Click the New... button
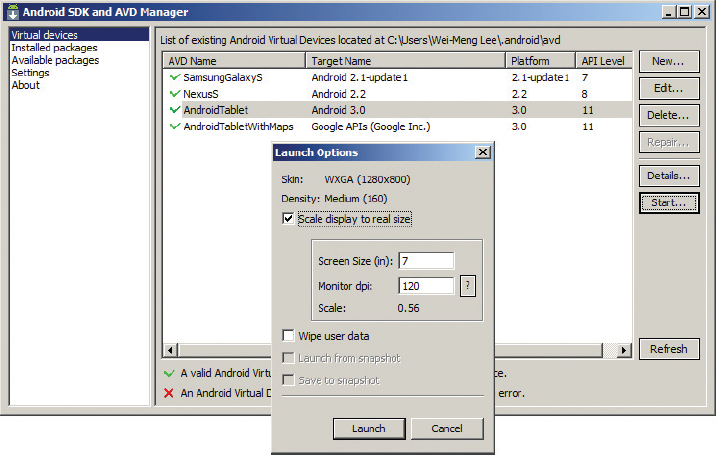This screenshot has height=455, width=716. click(669, 61)
